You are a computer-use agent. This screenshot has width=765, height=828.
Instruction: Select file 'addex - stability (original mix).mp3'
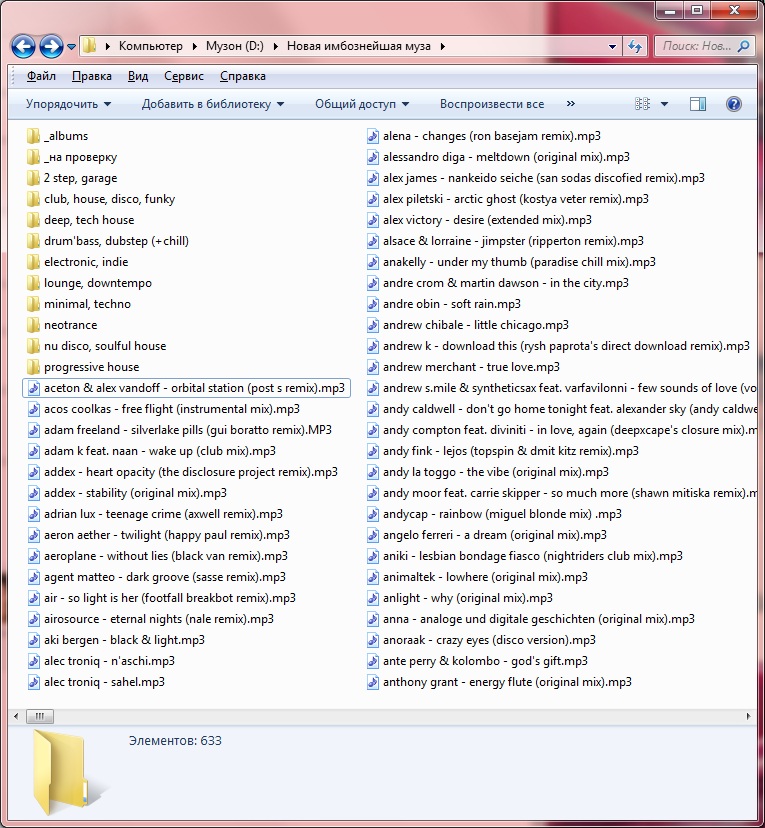[135, 493]
